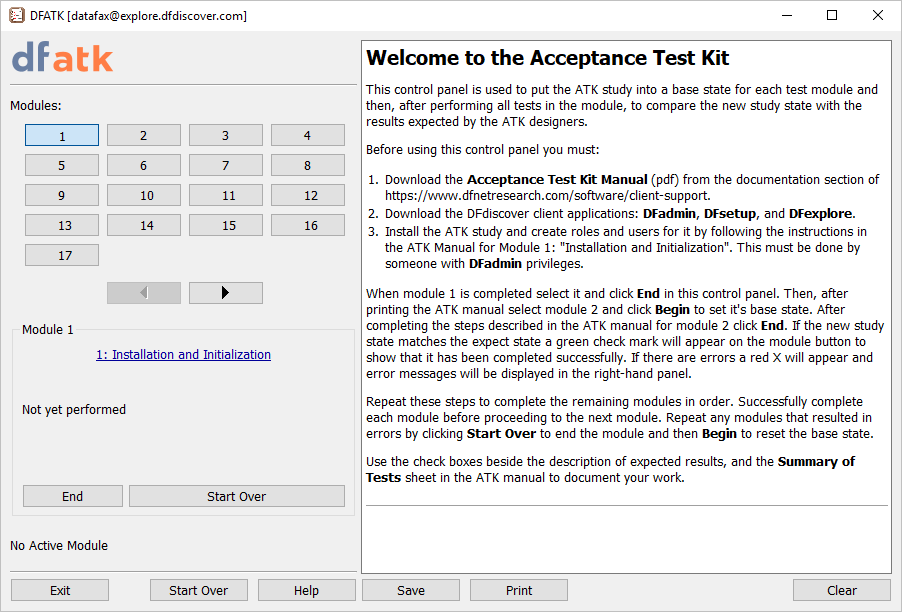Viewport: 902px width, 612px height.
Task: Exit the Acceptance Test Kit
Action: pyautogui.click(x=60, y=591)
